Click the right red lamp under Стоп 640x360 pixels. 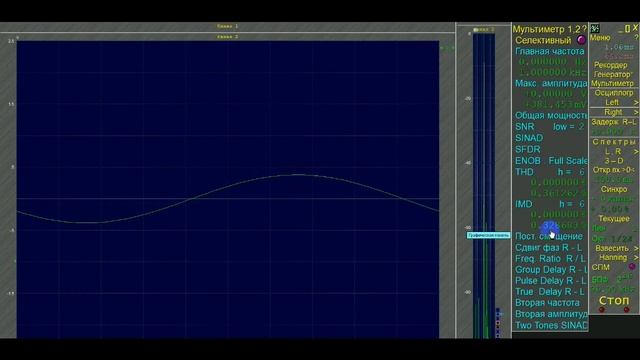coord(626,310)
